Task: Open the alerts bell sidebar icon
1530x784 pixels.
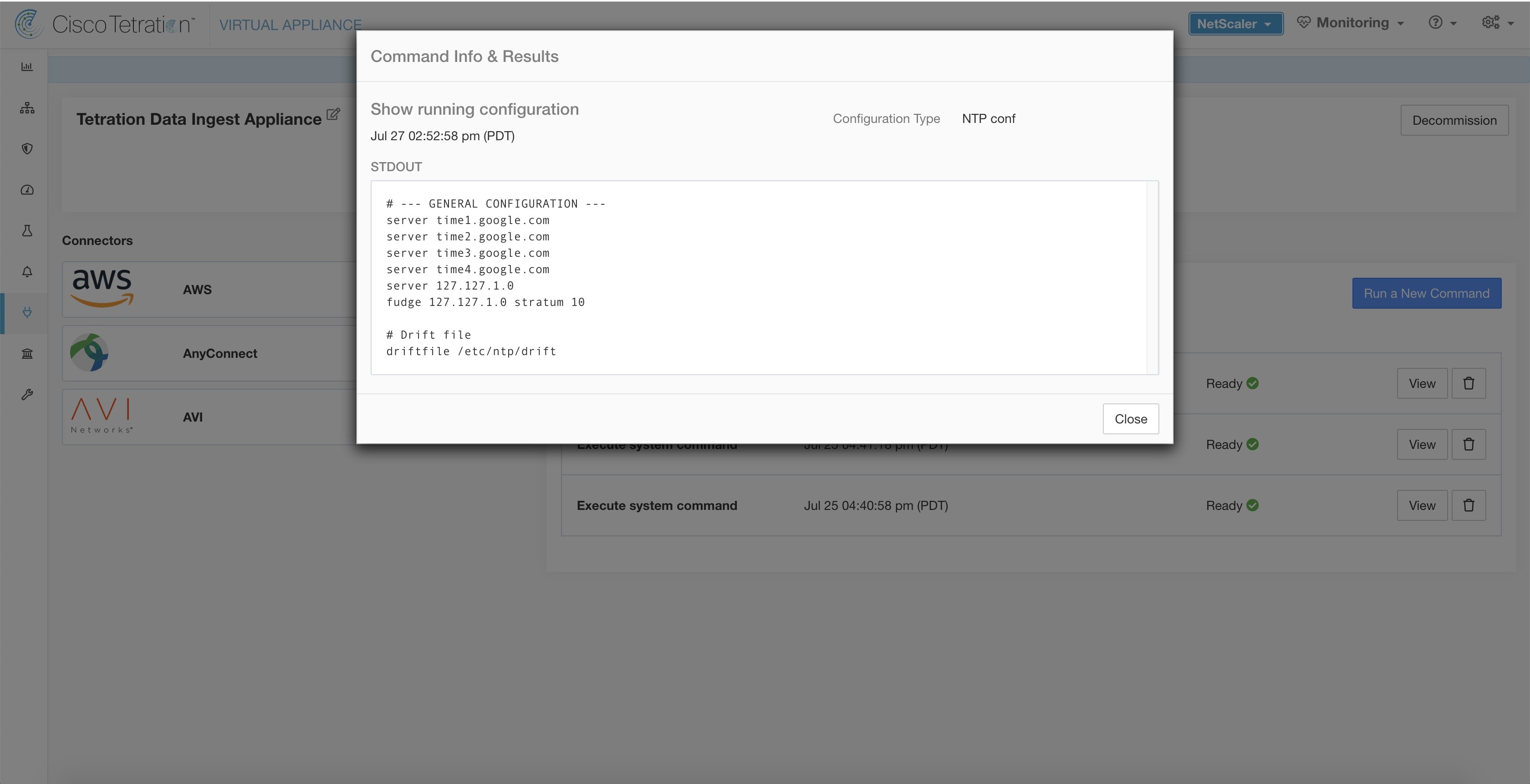Action: [x=27, y=271]
